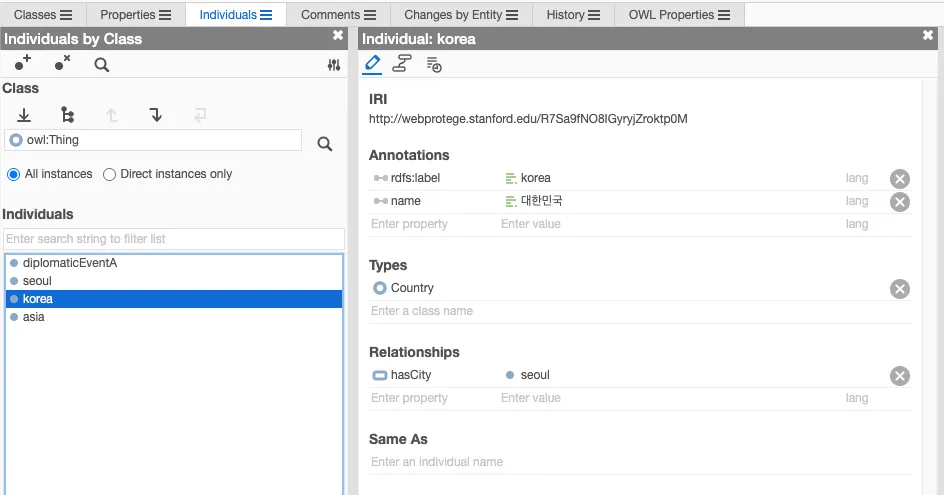944x495 pixels.
Task: Select diplomaticEventA in individuals list
Action: [x=174, y=263]
